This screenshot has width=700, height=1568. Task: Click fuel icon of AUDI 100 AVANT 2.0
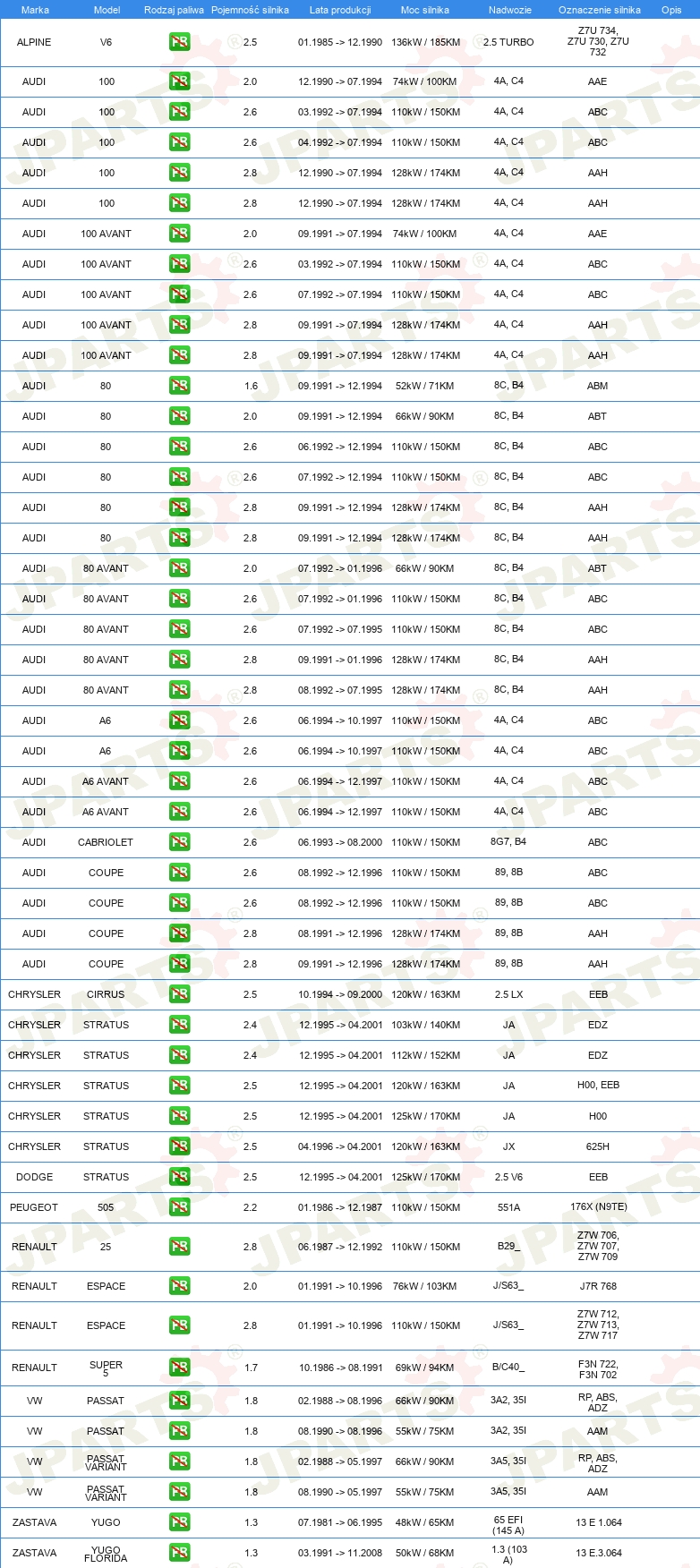tap(180, 234)
